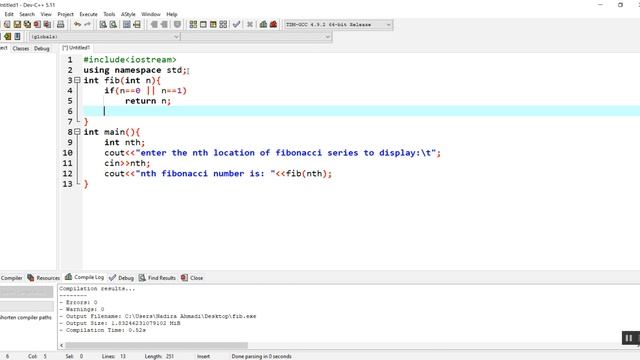Switch to the Resources tab in the bottom panel

[44, 278]
